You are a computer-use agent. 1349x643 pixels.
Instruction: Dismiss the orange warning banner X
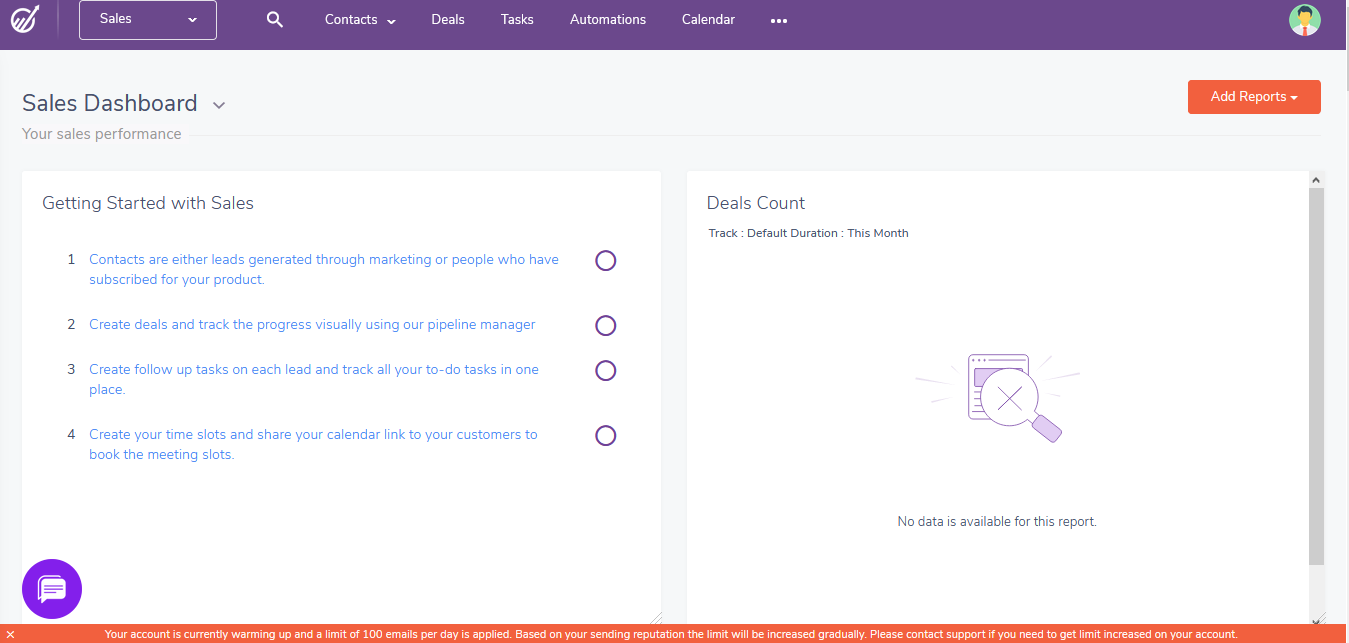click(9, 634)
